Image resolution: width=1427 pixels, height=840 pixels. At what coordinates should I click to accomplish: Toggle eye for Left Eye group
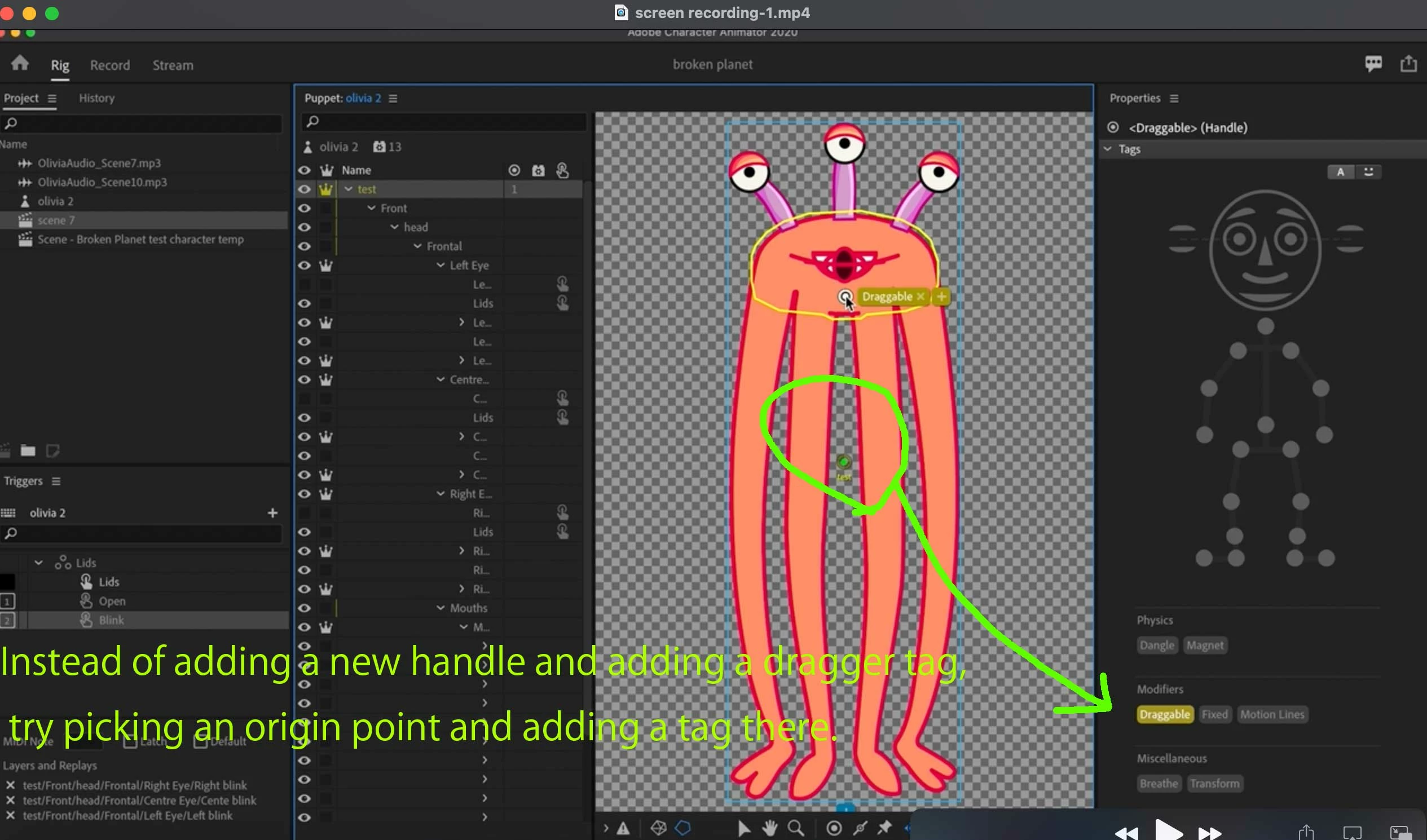pyautogui.click(x=304, y=266)
